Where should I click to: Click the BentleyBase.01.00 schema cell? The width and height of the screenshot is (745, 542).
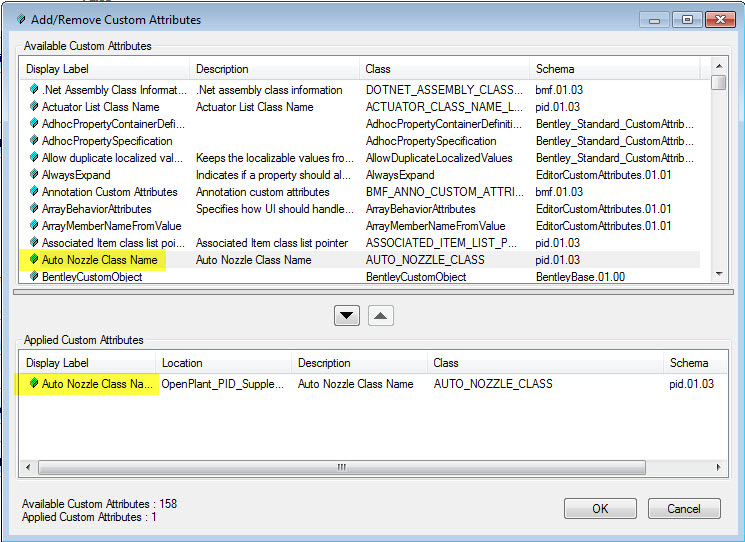pyautogui.click(x=580, y=277)
